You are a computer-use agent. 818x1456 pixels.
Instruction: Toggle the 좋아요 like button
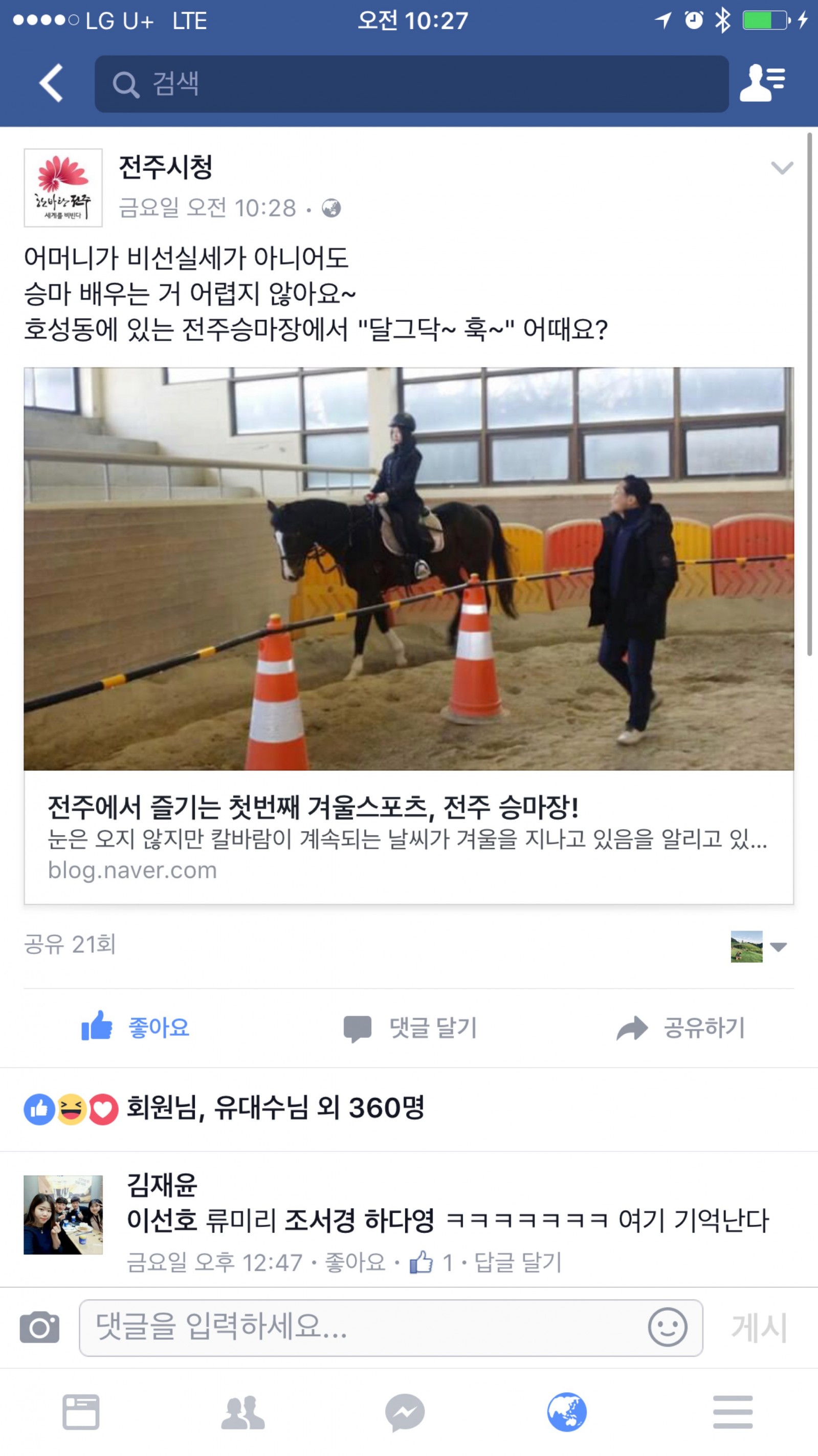point(136,1027)
